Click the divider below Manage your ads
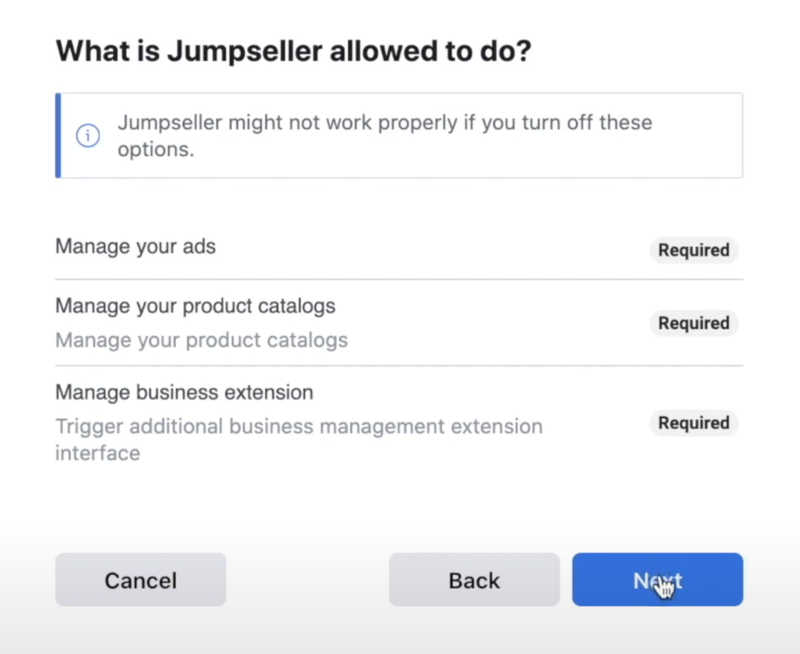The height and width of the screenshot is (654, 800). tap(399, 280)
